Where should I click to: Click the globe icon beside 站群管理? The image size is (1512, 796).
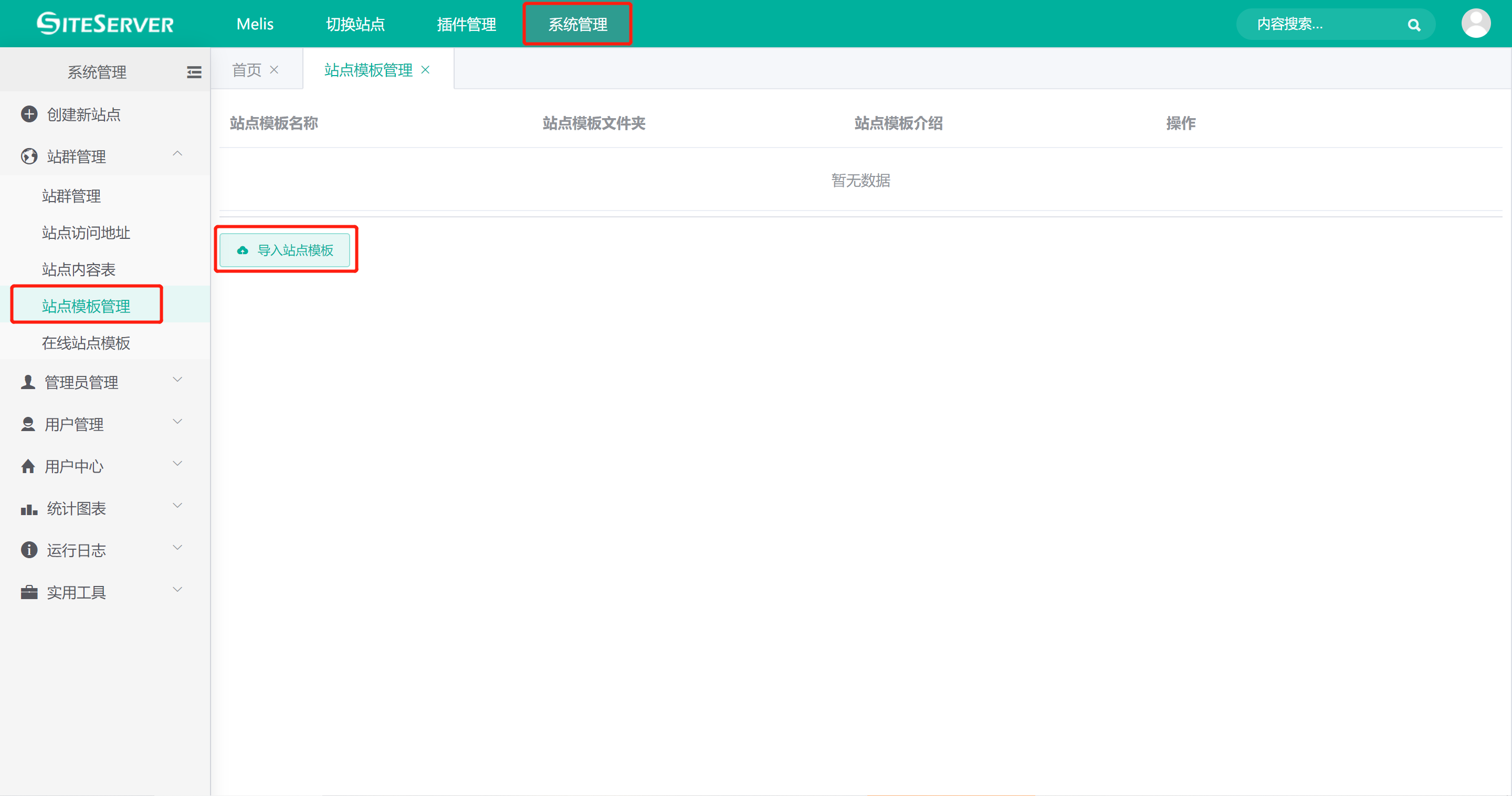[29, 156]
